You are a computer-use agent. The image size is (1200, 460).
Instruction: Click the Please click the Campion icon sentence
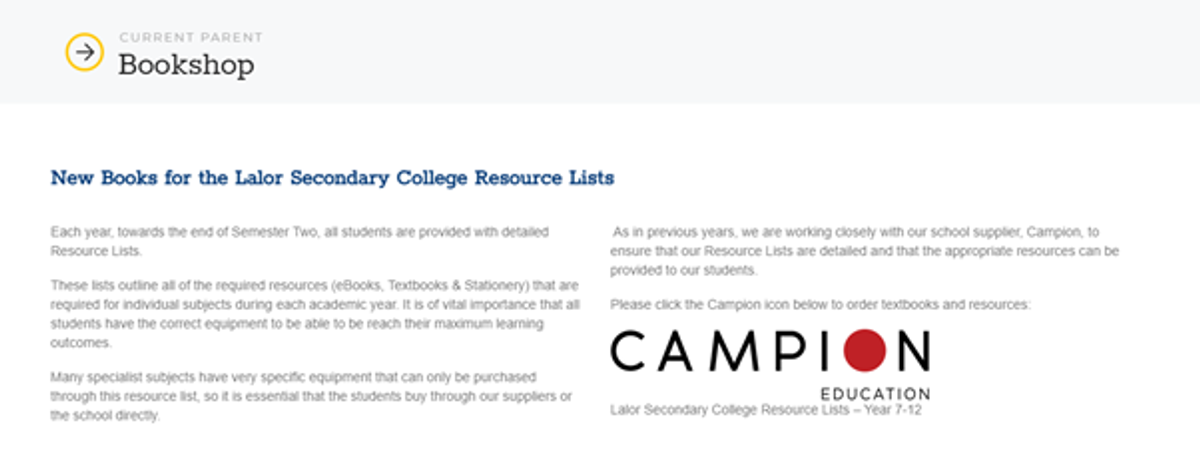(x=819, y=304)
